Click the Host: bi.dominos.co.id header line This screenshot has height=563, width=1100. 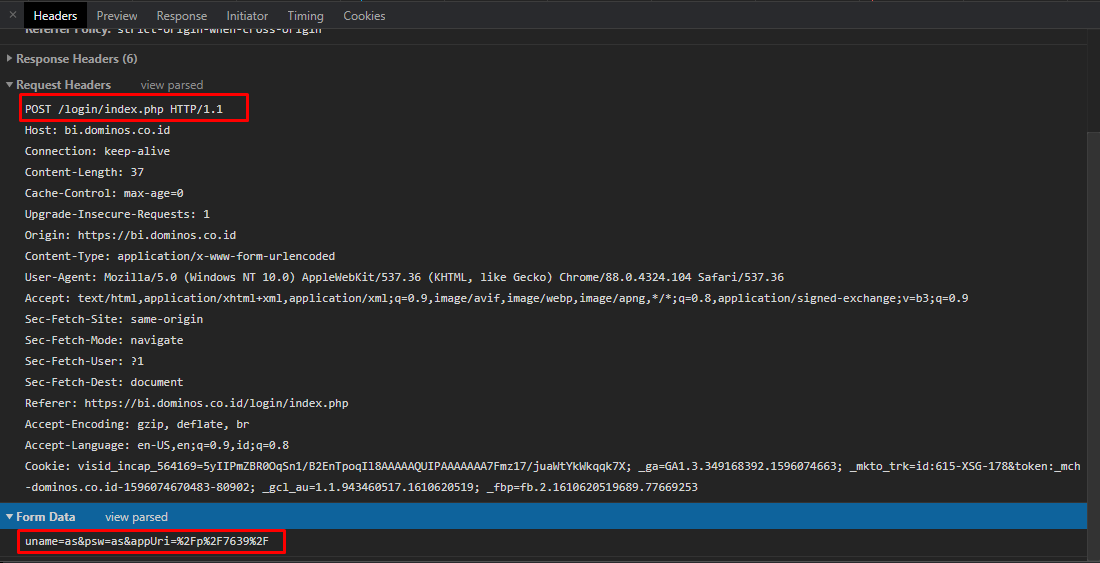click(97, 130)
